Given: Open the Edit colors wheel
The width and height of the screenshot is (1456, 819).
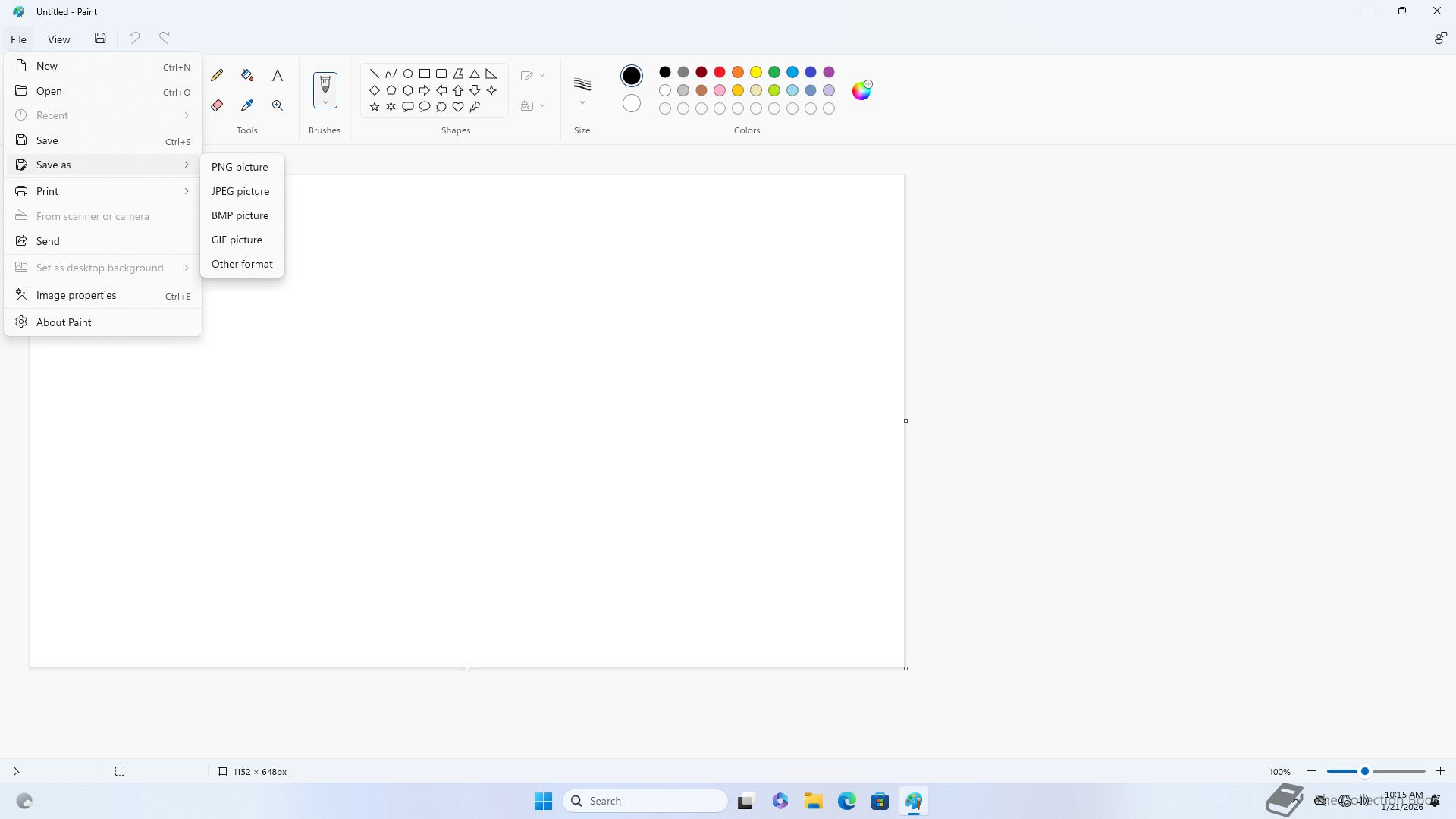Looking at the screenshot, I should 861,90.
